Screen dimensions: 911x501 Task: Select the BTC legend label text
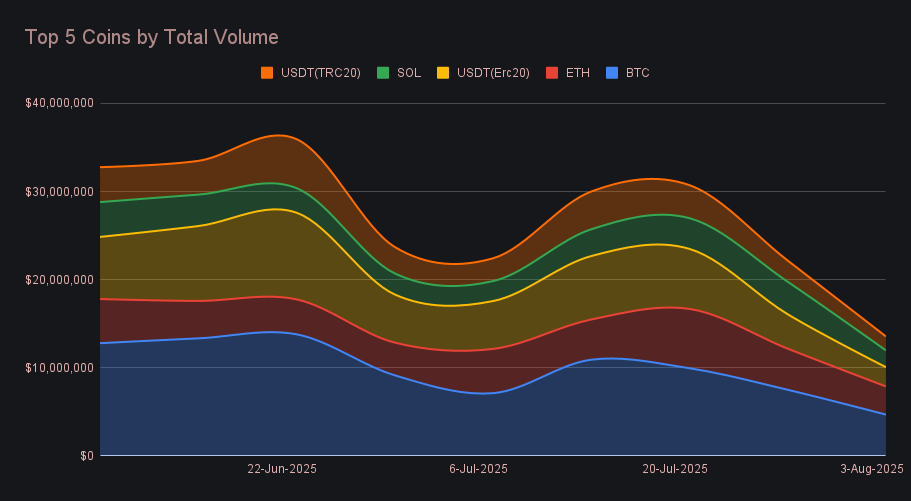[637, 73]
